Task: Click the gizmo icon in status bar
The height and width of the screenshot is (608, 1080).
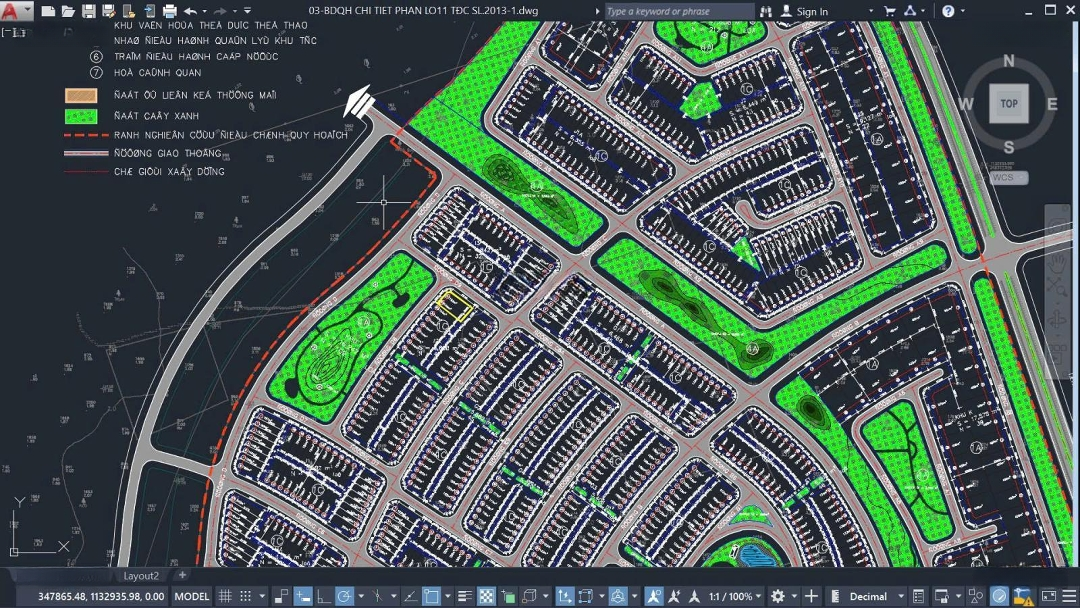Action: [x=619, y=596]
